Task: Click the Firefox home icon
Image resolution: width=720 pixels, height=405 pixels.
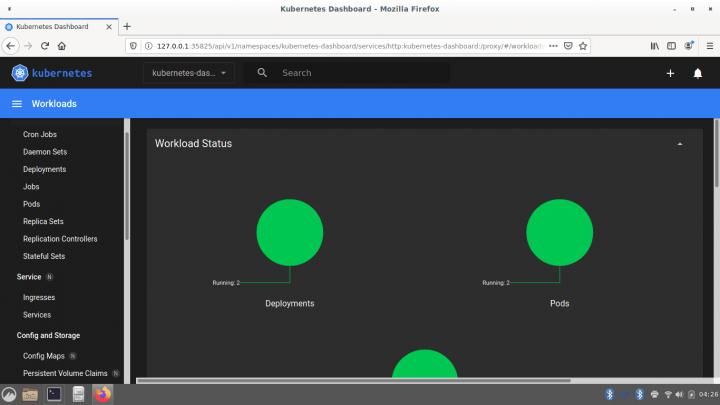Action: [x=62, y=46]
